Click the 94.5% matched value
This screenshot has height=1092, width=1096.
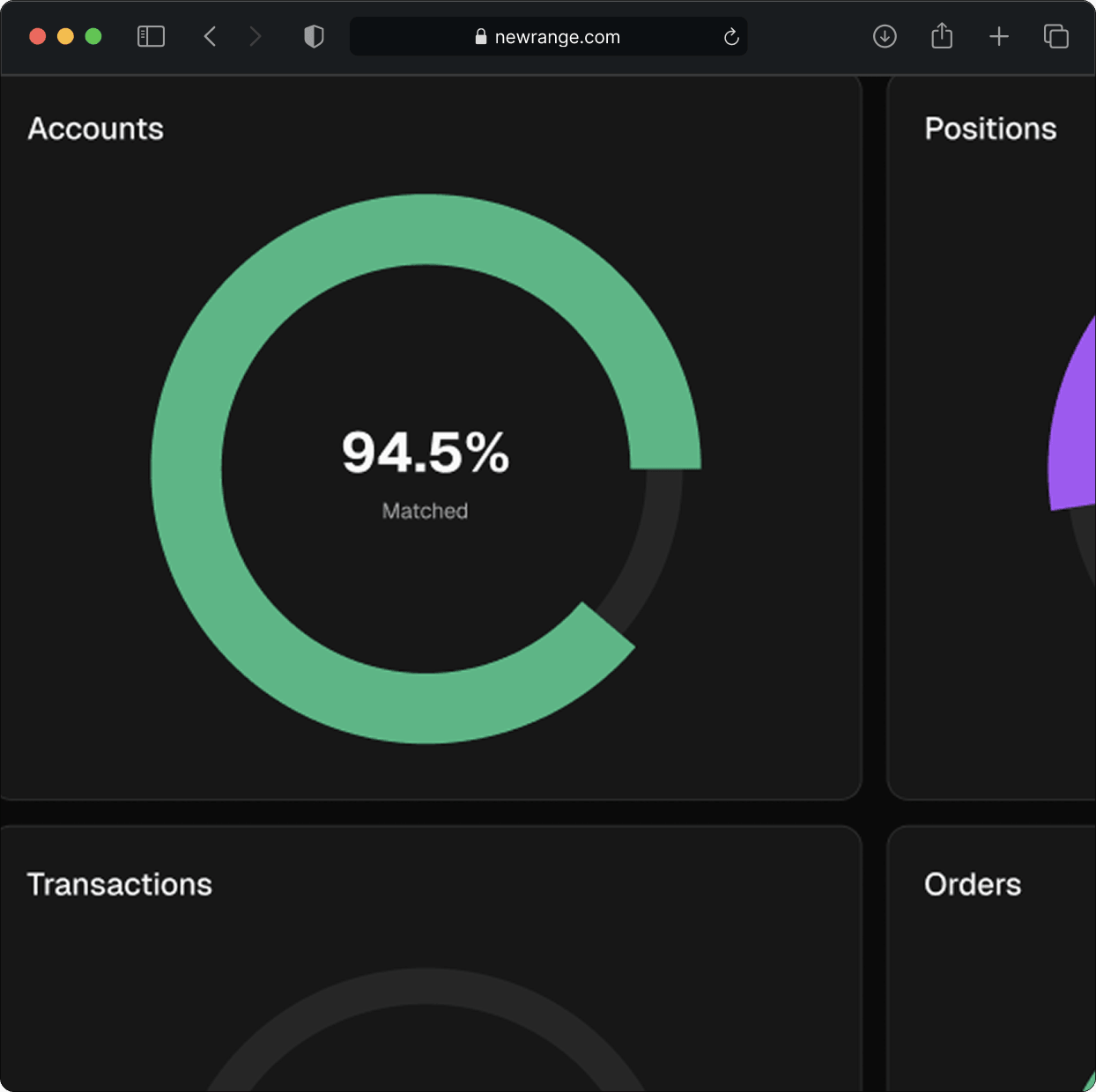[426, 453]
